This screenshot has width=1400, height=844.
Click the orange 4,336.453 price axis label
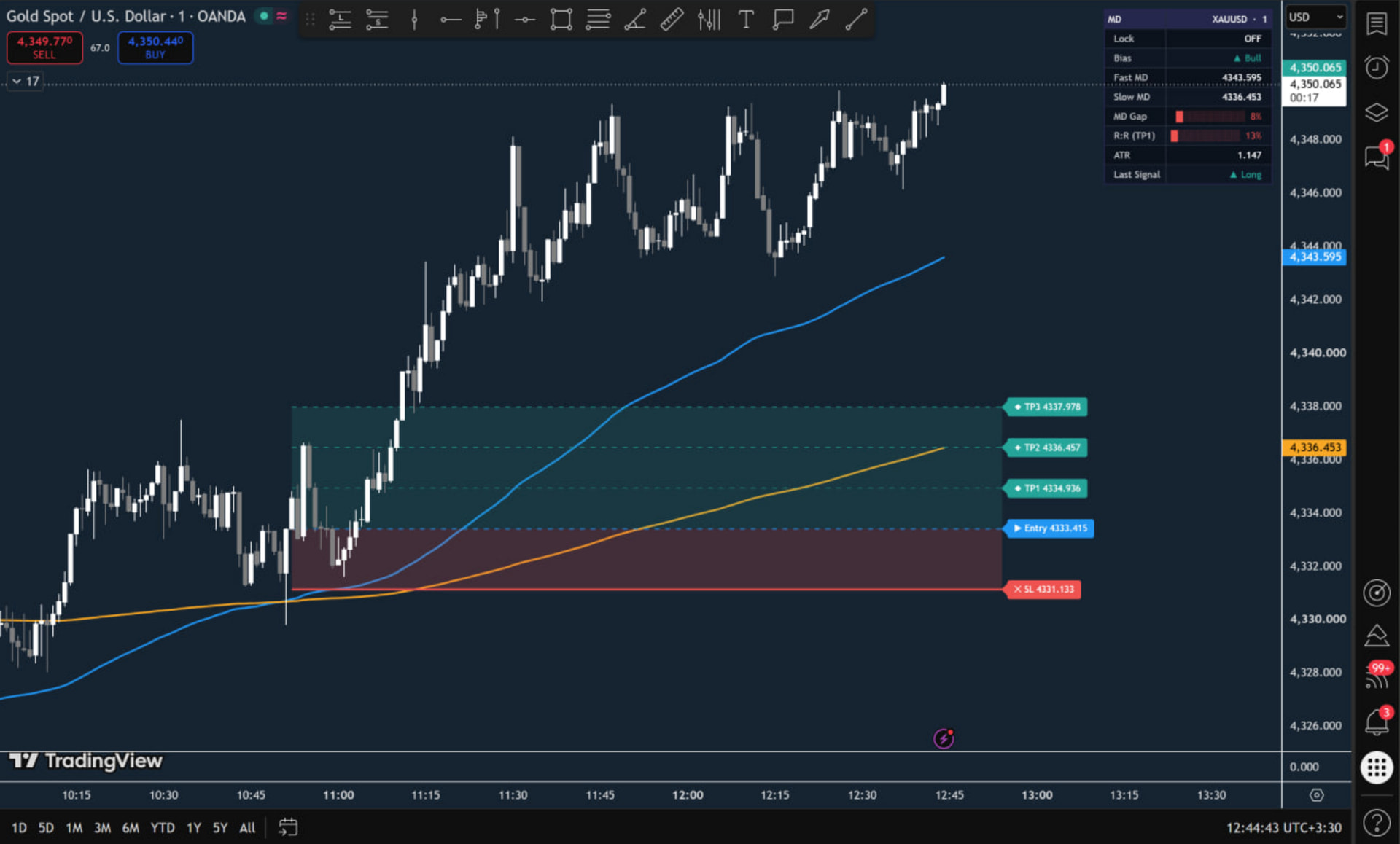pyautogui.click(x=1315, y=448)
